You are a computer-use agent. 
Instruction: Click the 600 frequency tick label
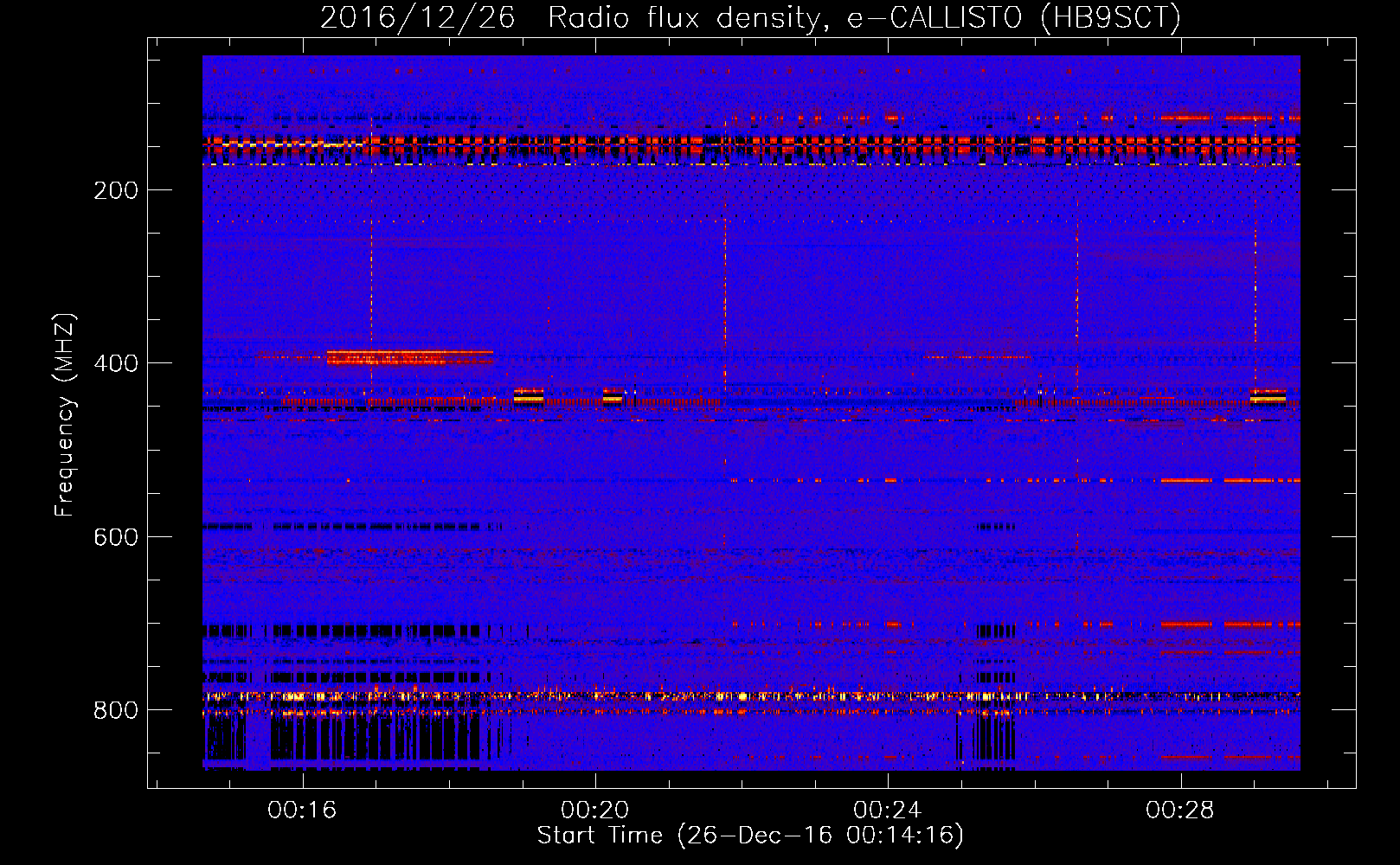point(116,537)
